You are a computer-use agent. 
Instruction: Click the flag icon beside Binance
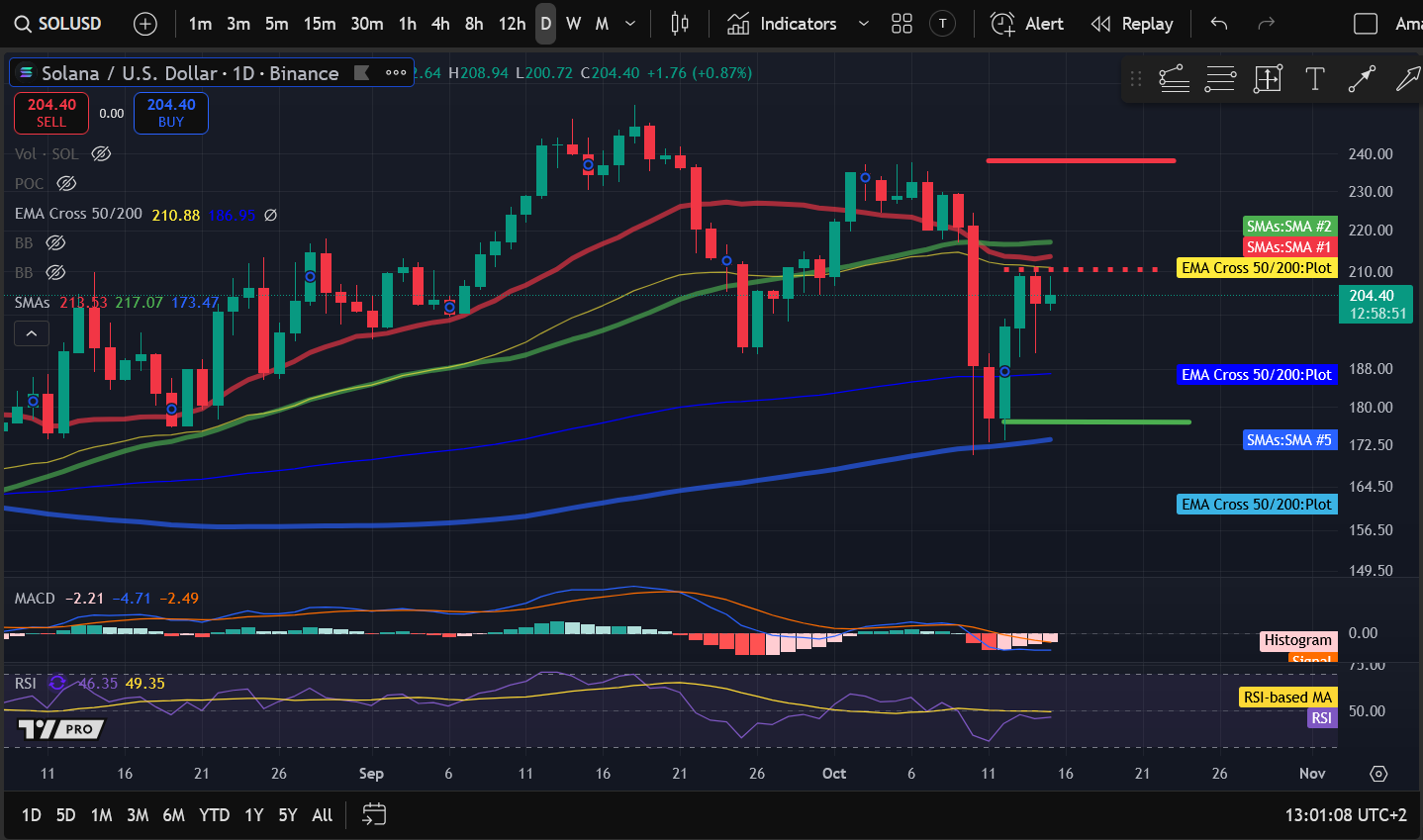tap(362, 72)
